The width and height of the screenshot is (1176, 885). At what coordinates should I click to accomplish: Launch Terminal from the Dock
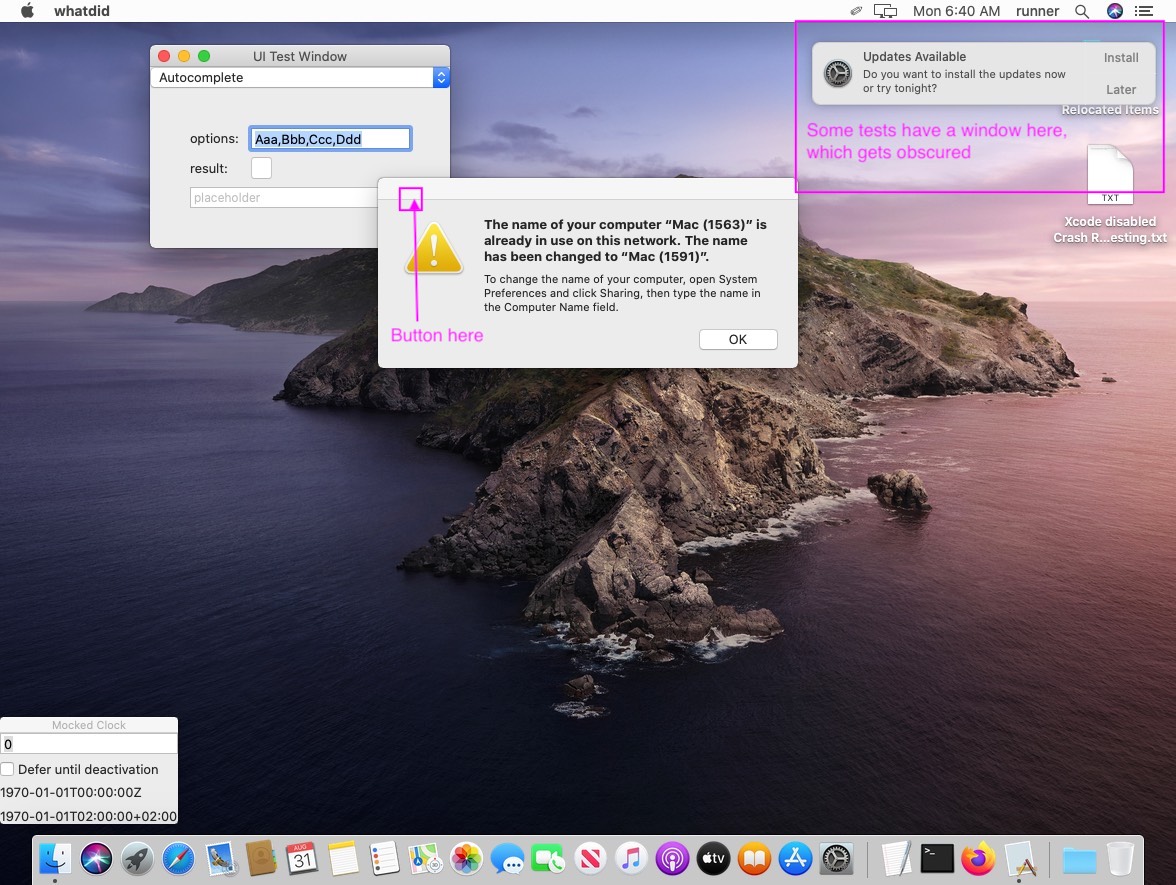937,858
